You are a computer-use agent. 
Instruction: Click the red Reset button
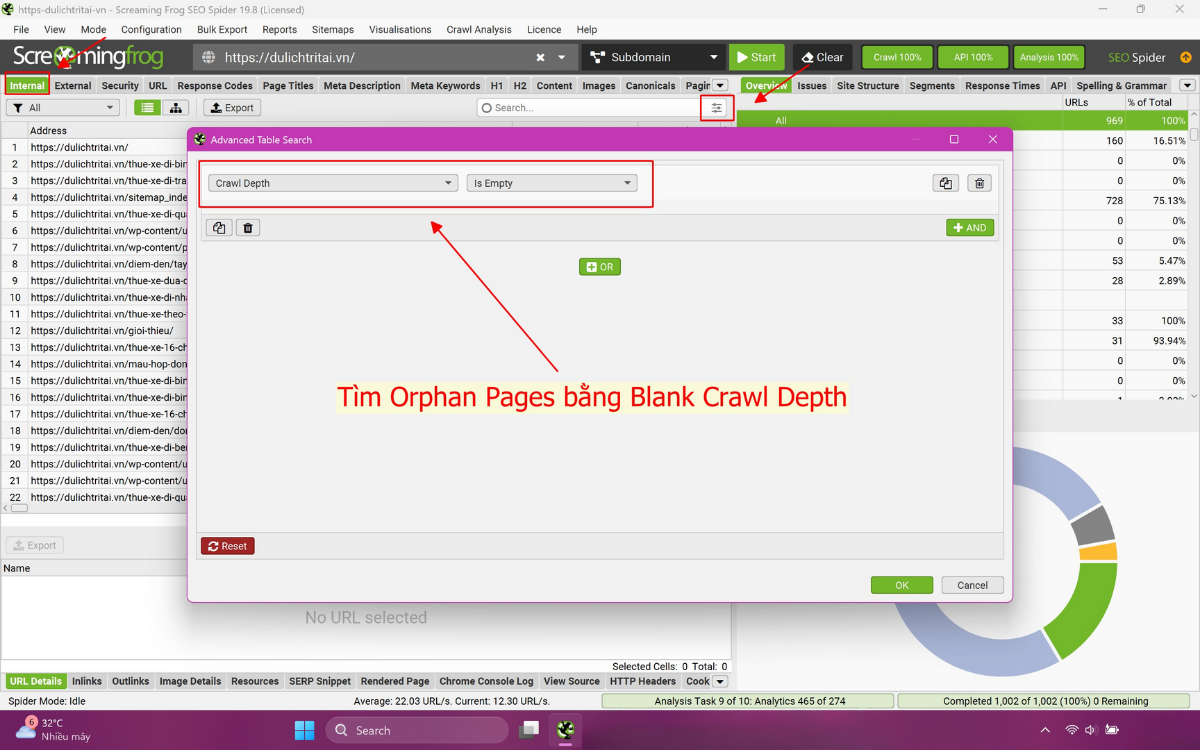click(x=227, y=545)
